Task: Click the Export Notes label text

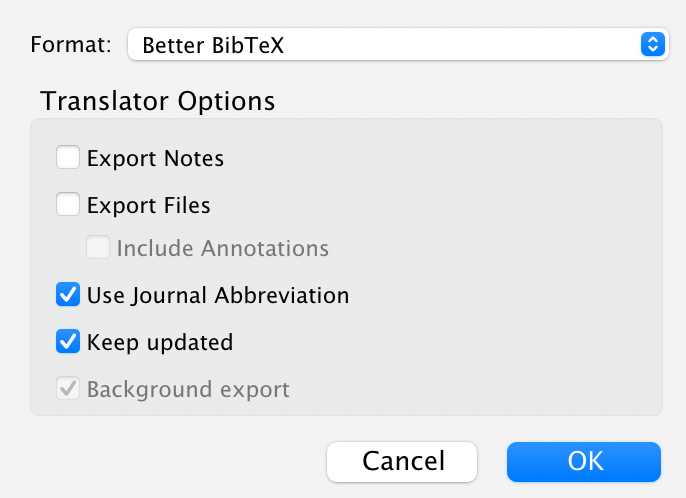Action: [x=155, y=158]
